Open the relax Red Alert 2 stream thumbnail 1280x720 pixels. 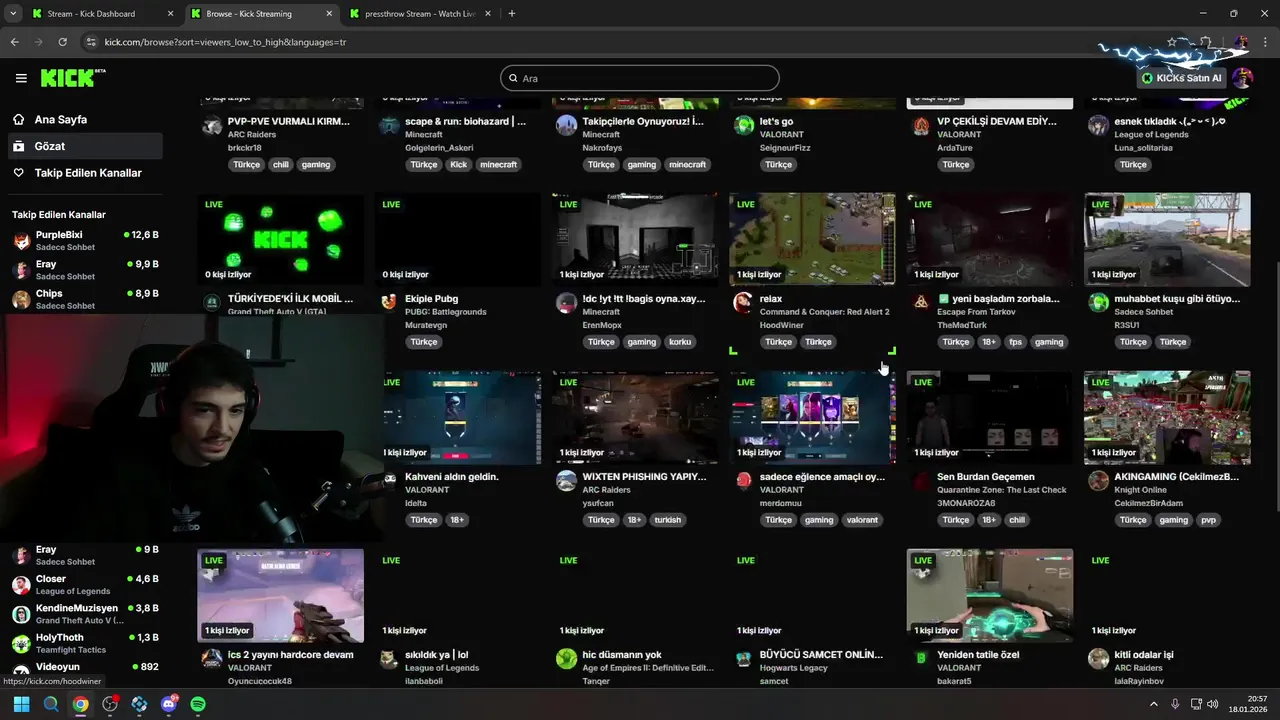tap(812, 240)
